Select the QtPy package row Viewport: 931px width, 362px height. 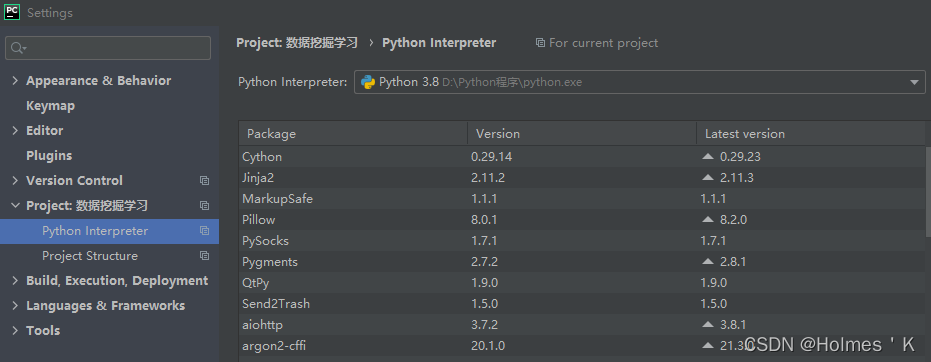click(582, 282)
